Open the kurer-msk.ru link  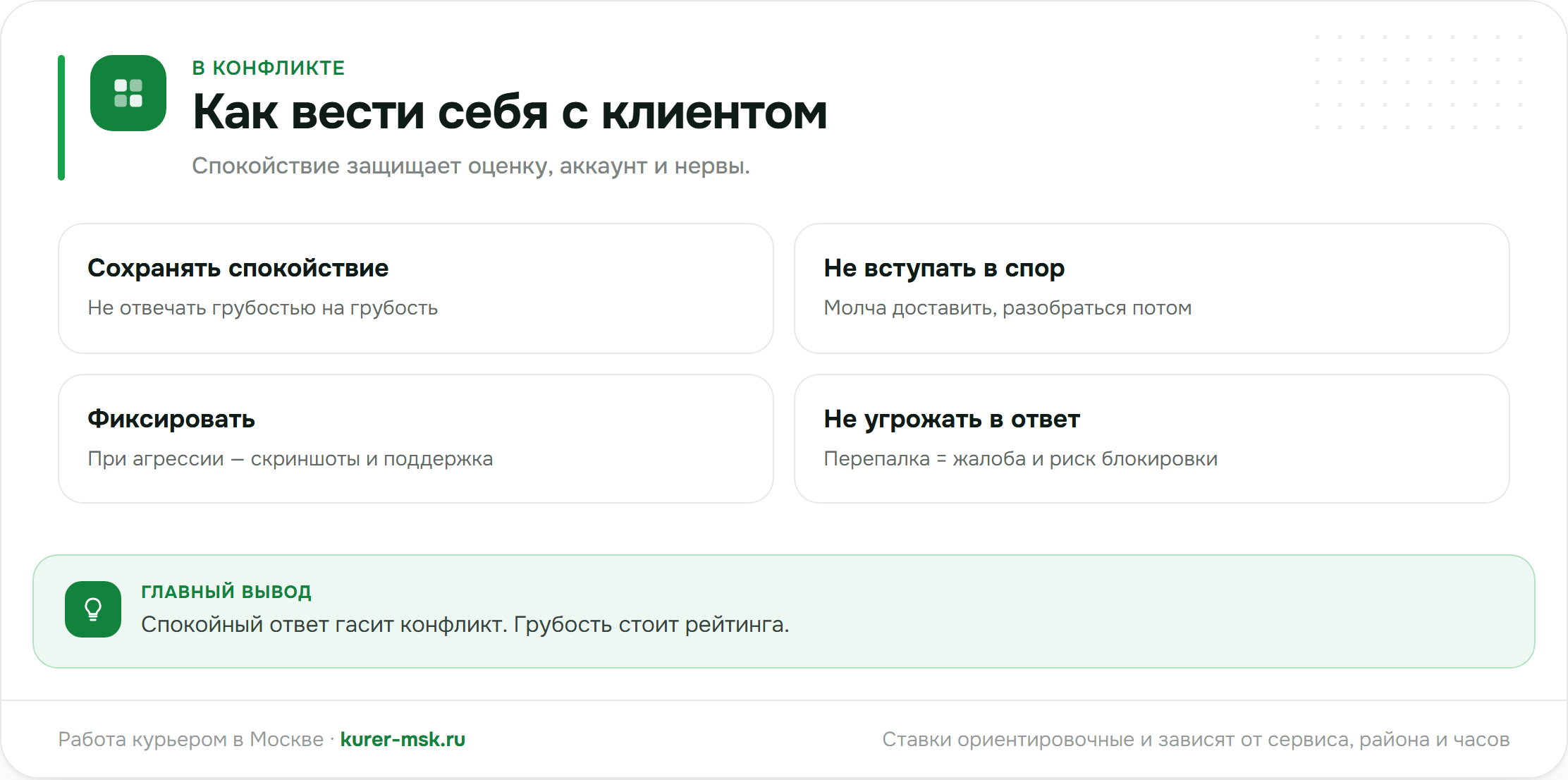tap(403, 739)
